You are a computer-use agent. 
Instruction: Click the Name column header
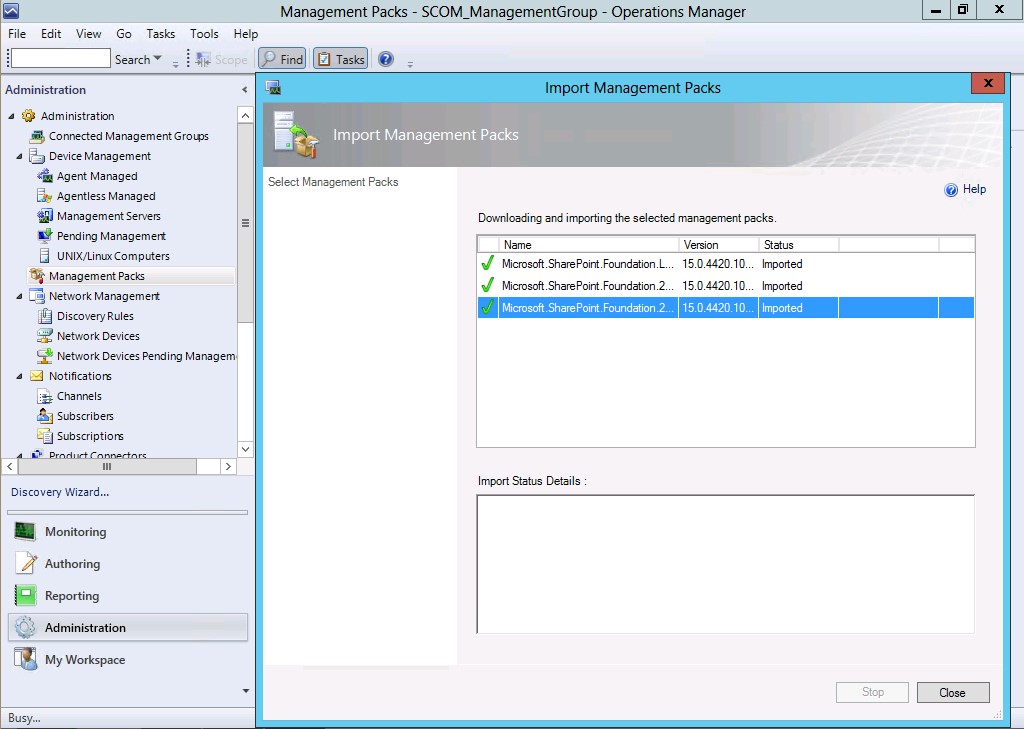point(588,244)
